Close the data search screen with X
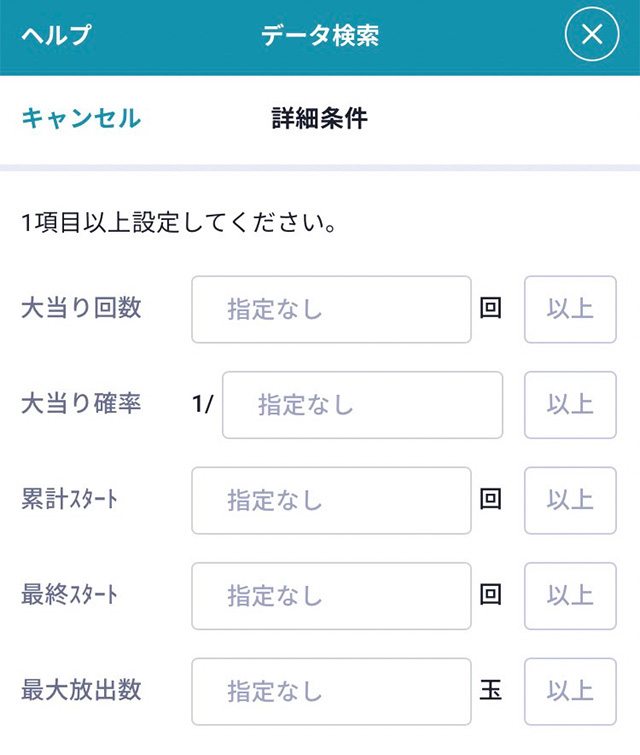The height and width of the screenshot is (755, 640). point(592,35)
